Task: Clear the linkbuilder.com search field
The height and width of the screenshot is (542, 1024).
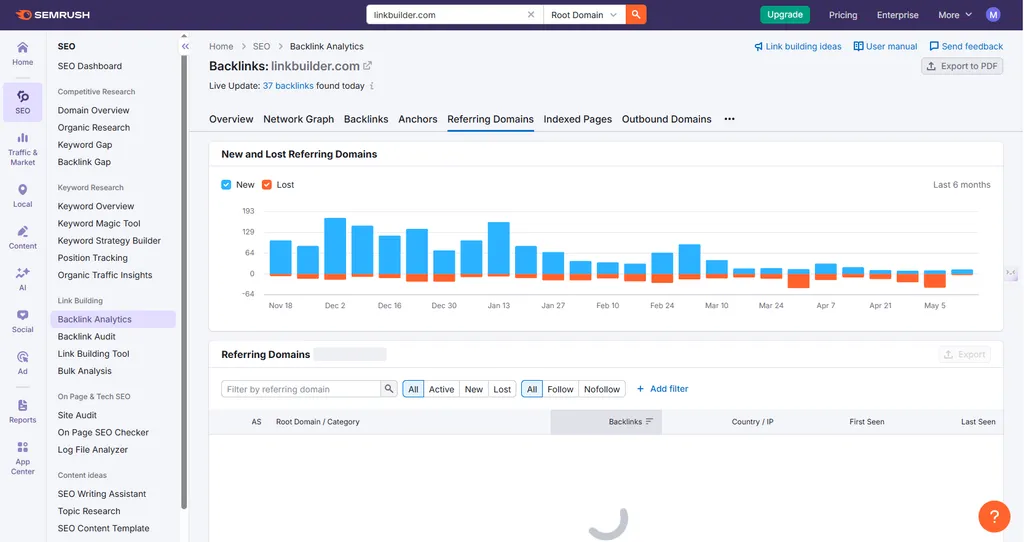Action: [531, 14]
